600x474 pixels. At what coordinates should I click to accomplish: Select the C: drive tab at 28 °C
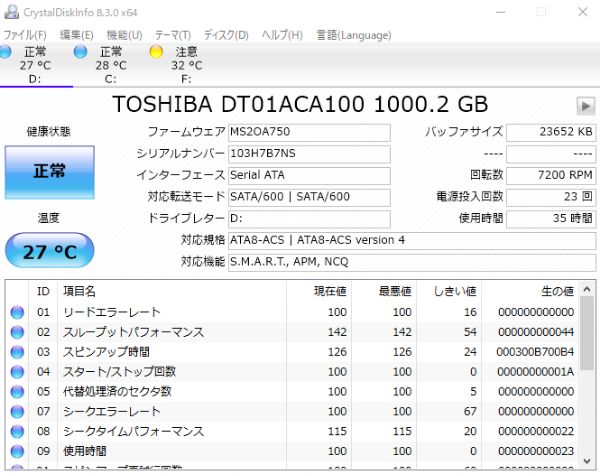point(111,65)
